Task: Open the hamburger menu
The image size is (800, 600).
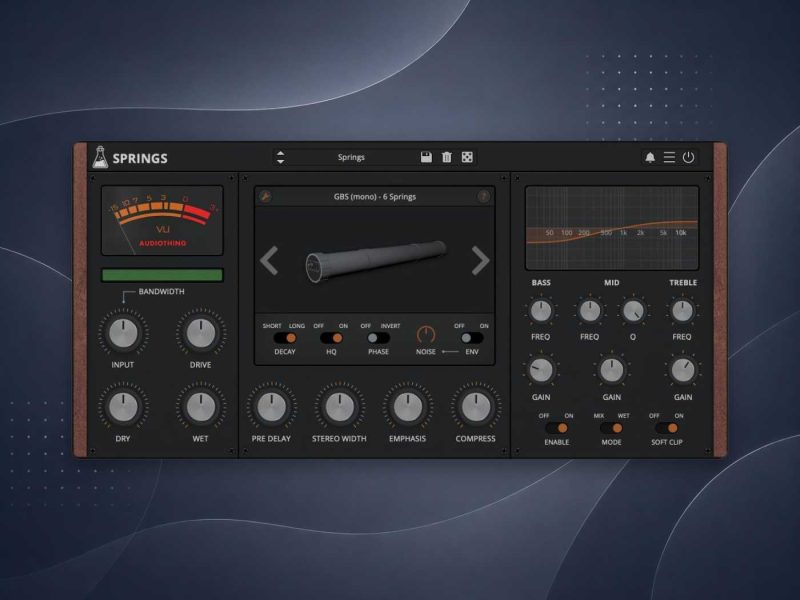Action: pyautogui.click(x=669, y=157)
